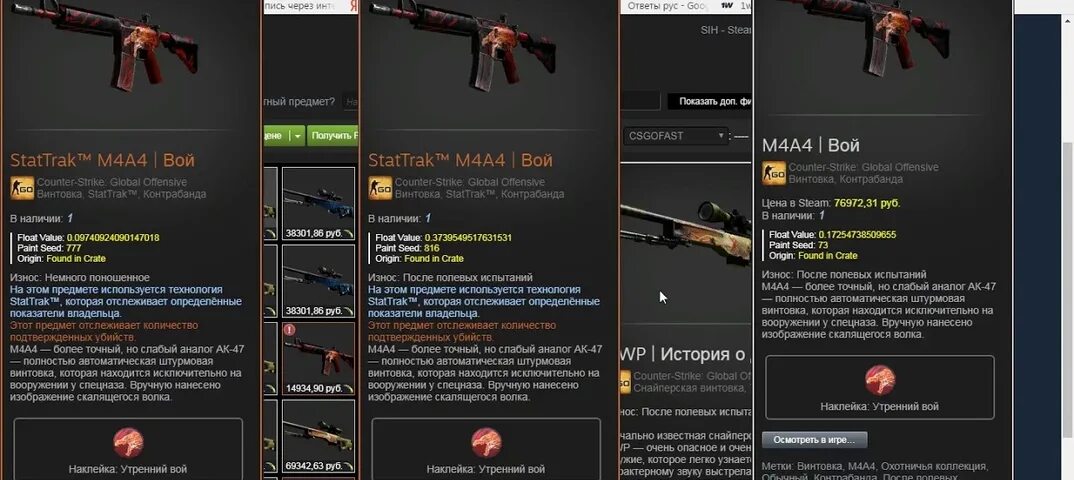Click the CS:GO game icon in left panel
Image resolution: width=1074 pixels, height=480 pixels.
click(x=22, y=188)
